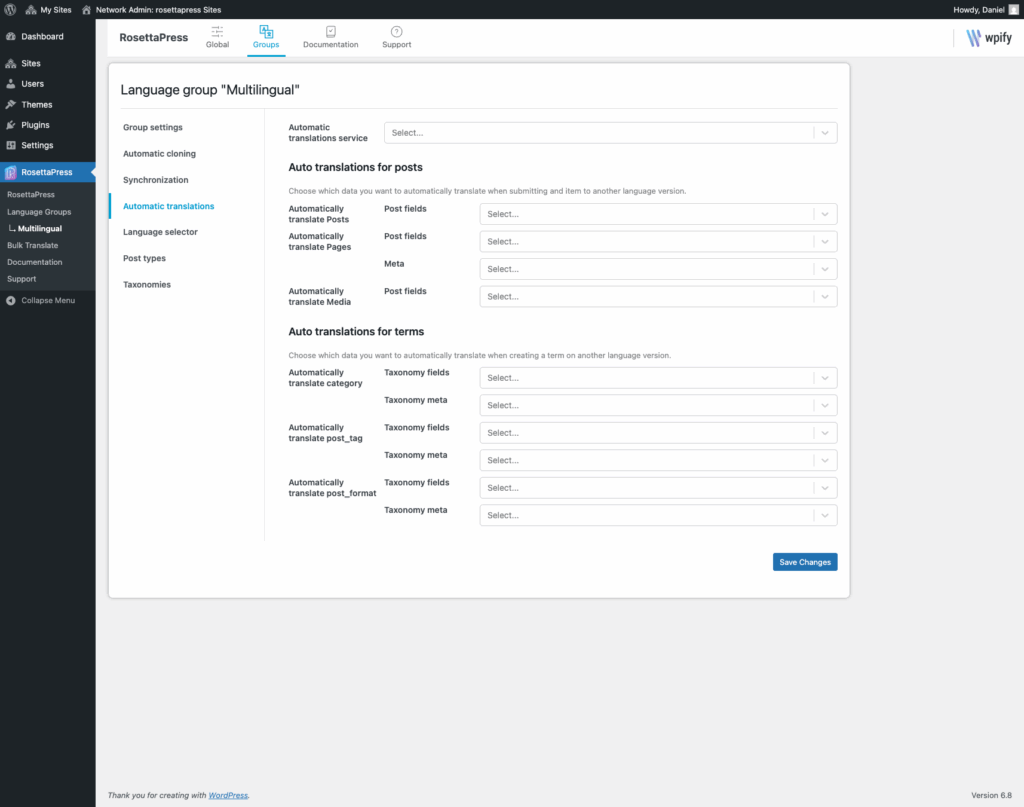Open category Taxonomy fields dropdown
This screenshot has height=807, width=1024.
[658, 378]
